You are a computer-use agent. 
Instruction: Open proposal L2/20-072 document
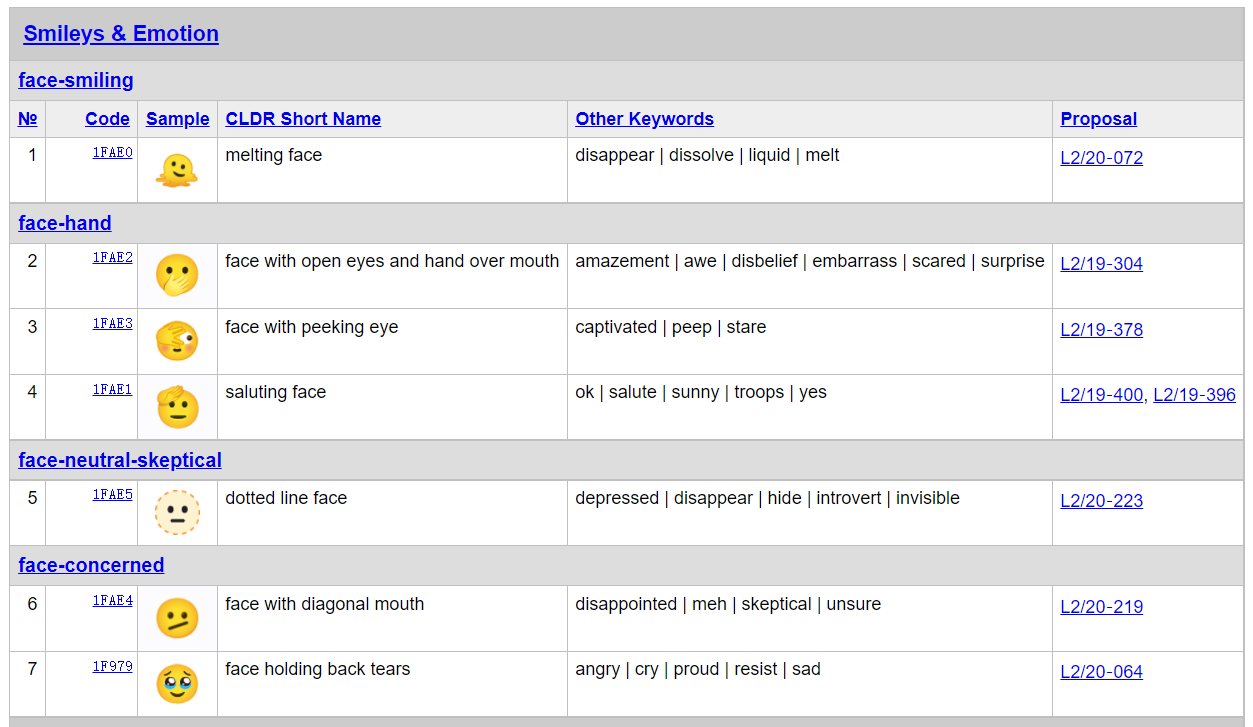point(1101,158)
